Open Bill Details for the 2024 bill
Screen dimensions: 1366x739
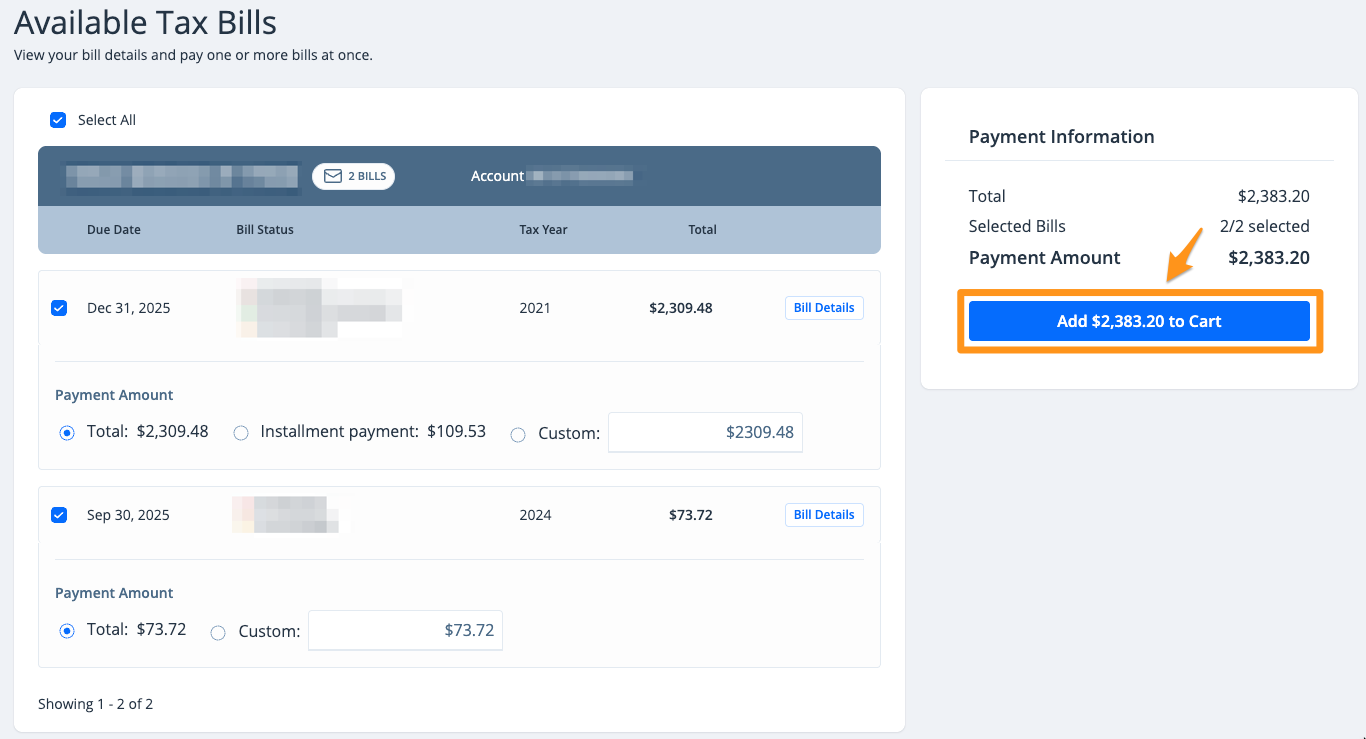point(823,515)
